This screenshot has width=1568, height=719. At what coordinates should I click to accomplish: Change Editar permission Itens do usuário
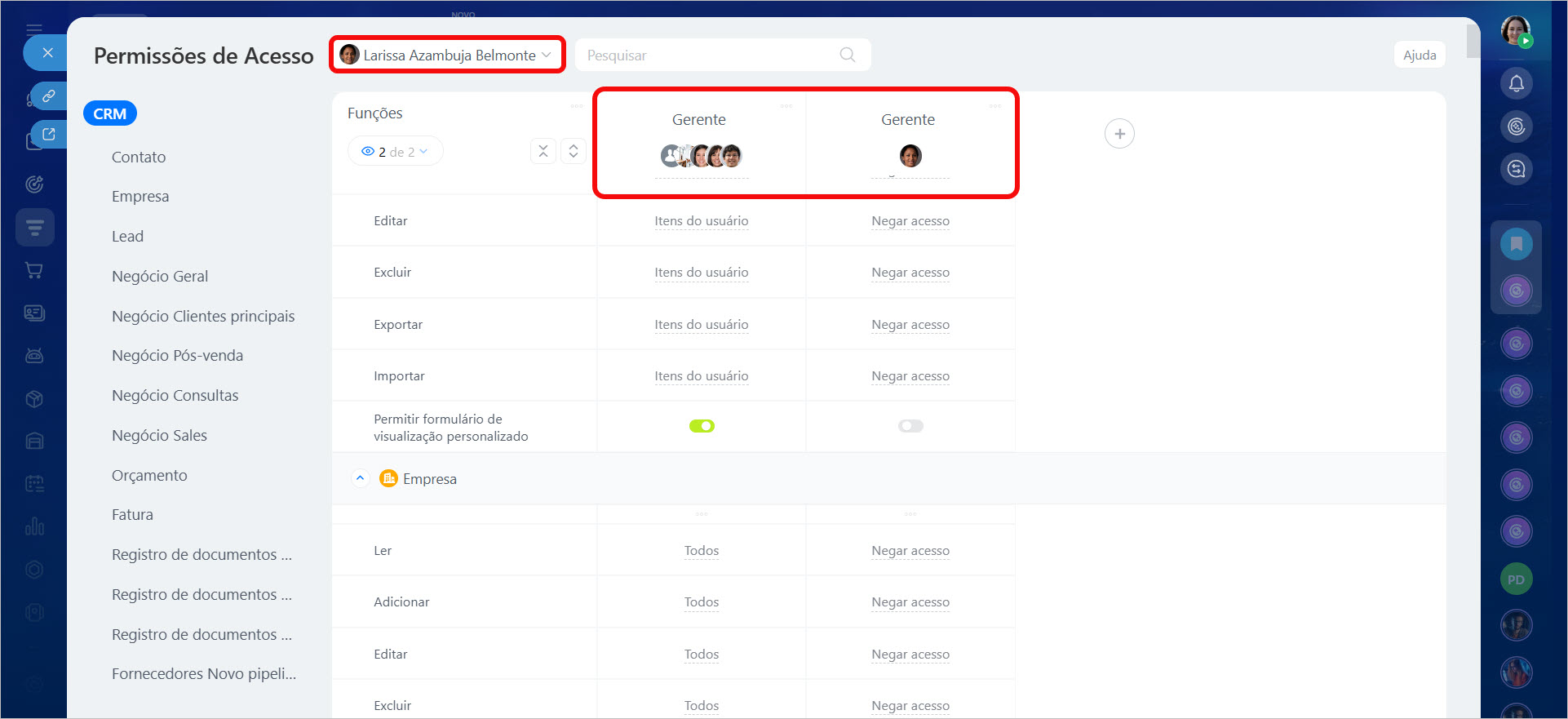tap(701, 221)
